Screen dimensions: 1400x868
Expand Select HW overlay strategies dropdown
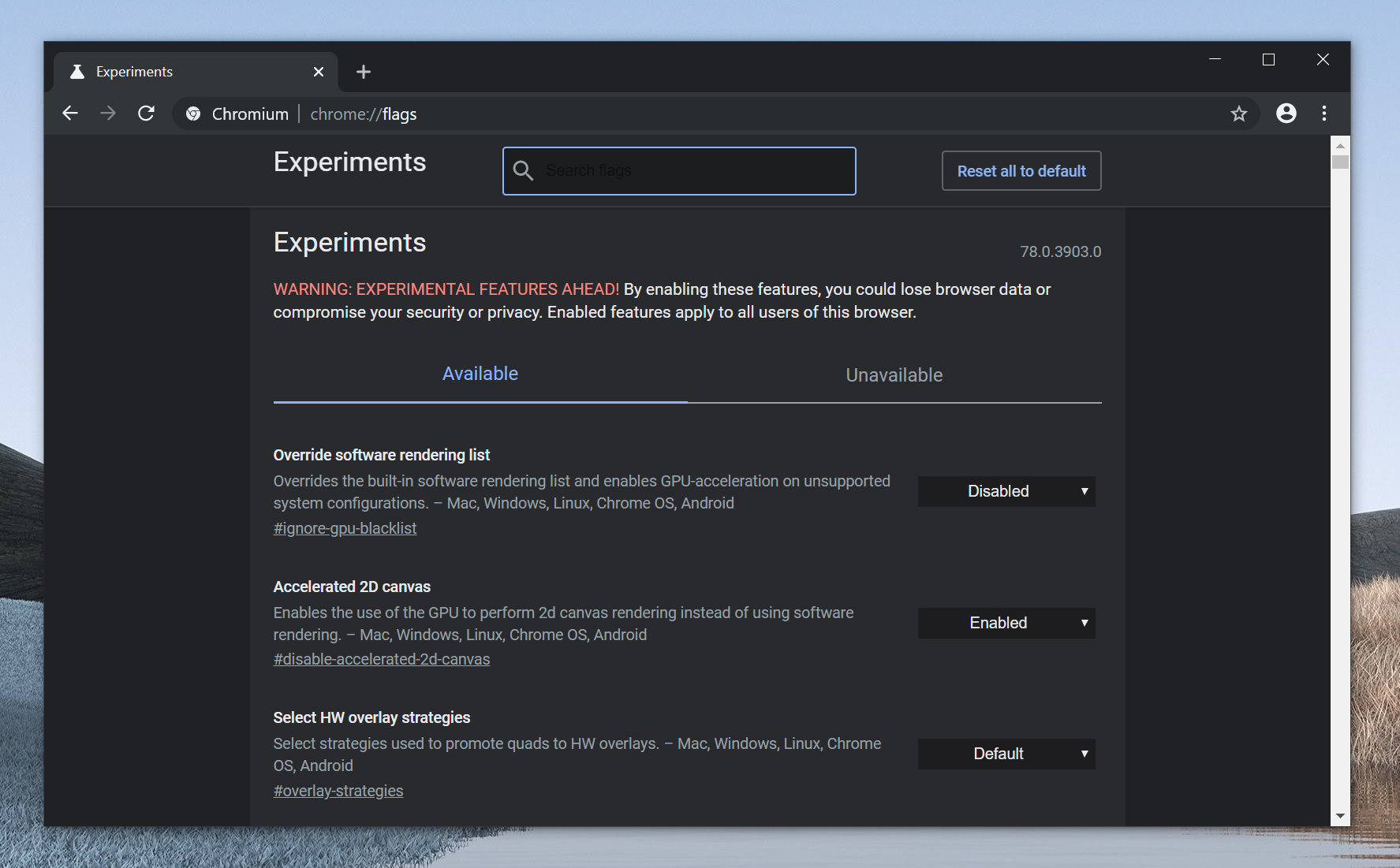(x=1006, y=754)
